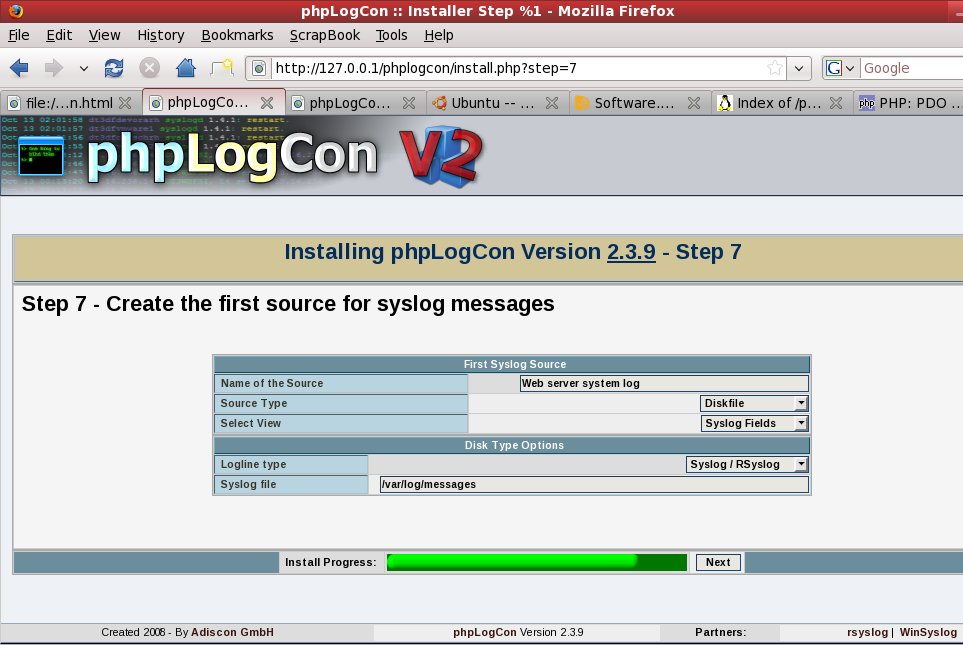The width and height of the screenshot is (963, 645).
Task: Open the WinSyslog partner link
Action: pos(928,632)
